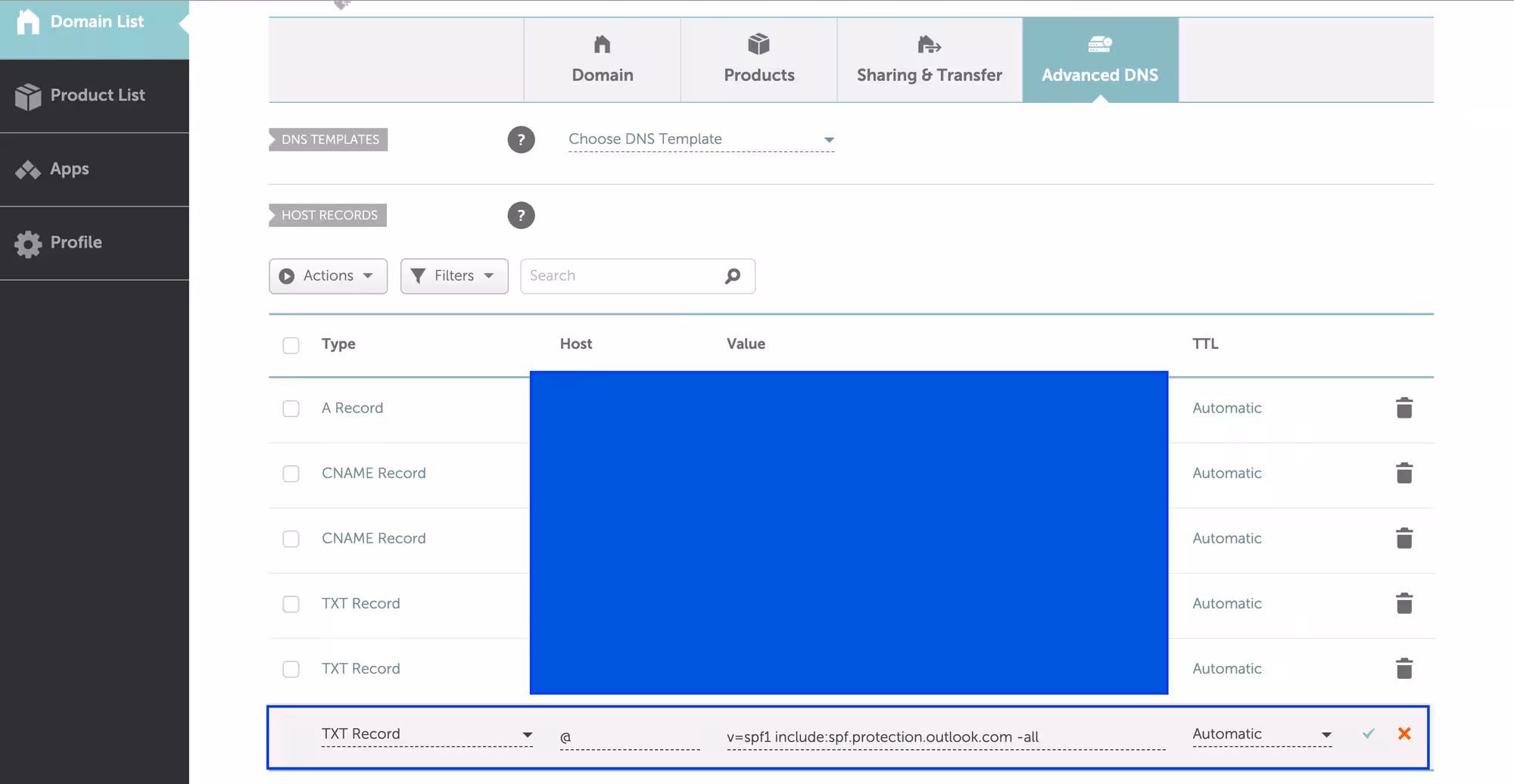Viewport: 1514px width, 784px height.
Task: Switch to the Sharing & Transfer tab
Action: pyautogui.click(x=929, y=60)
